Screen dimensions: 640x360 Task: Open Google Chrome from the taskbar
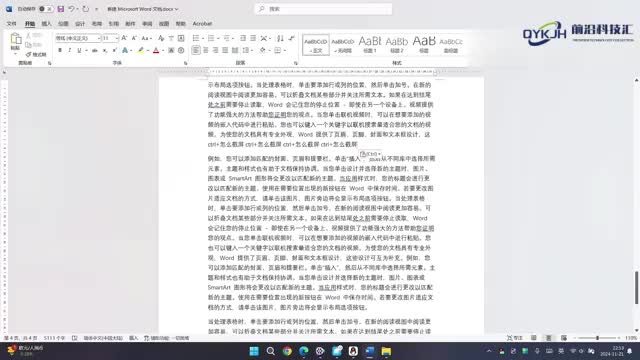[x=287, y=351]
